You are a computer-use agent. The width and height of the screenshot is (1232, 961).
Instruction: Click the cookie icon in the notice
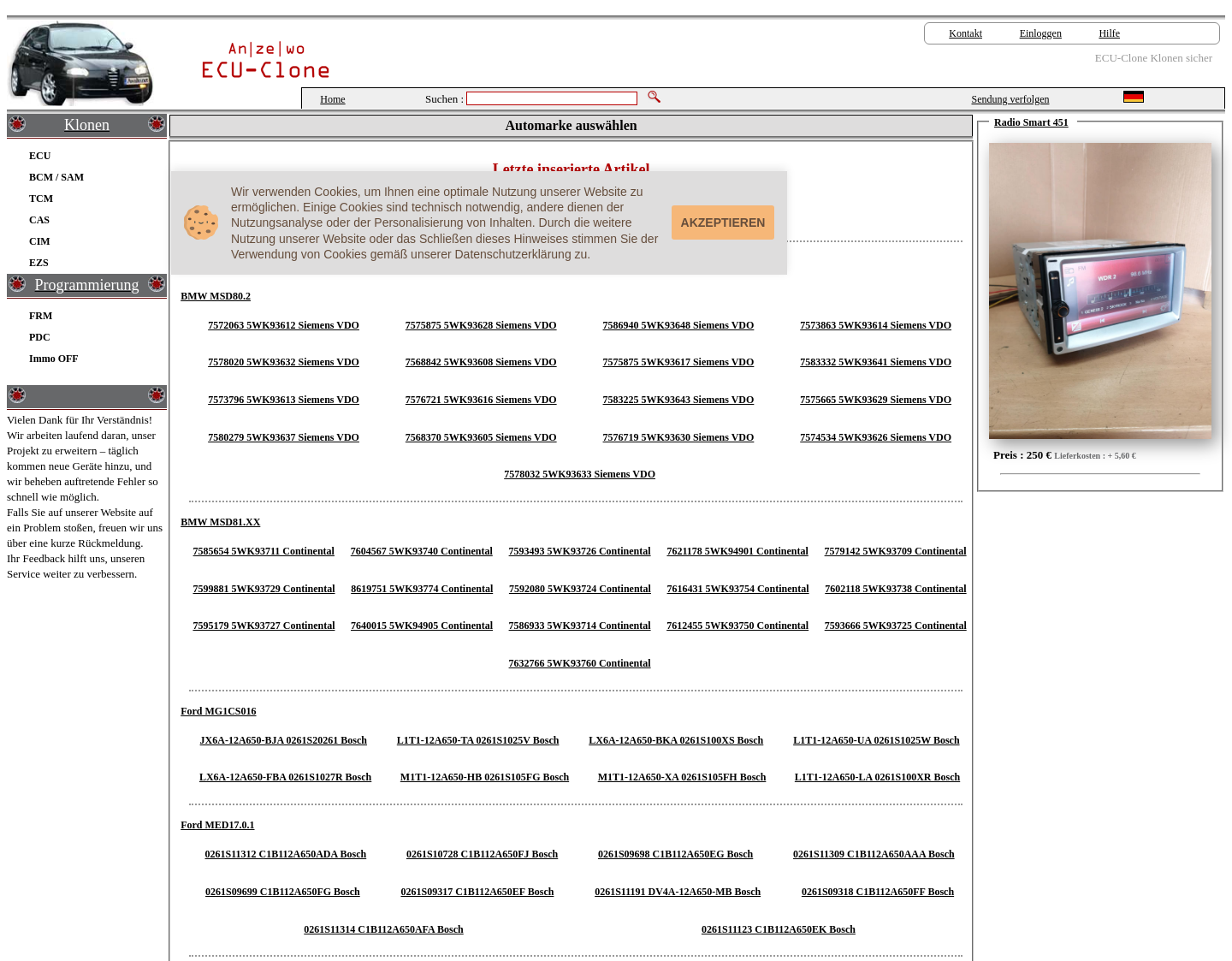pyautogui.click(x=201, y=222)
